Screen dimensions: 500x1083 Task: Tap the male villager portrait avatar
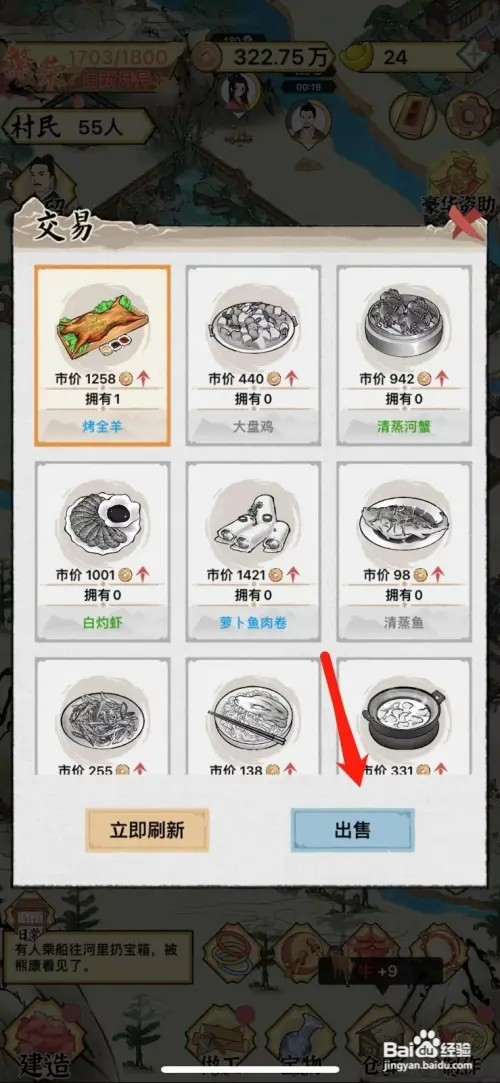click(x=308, y=124)
